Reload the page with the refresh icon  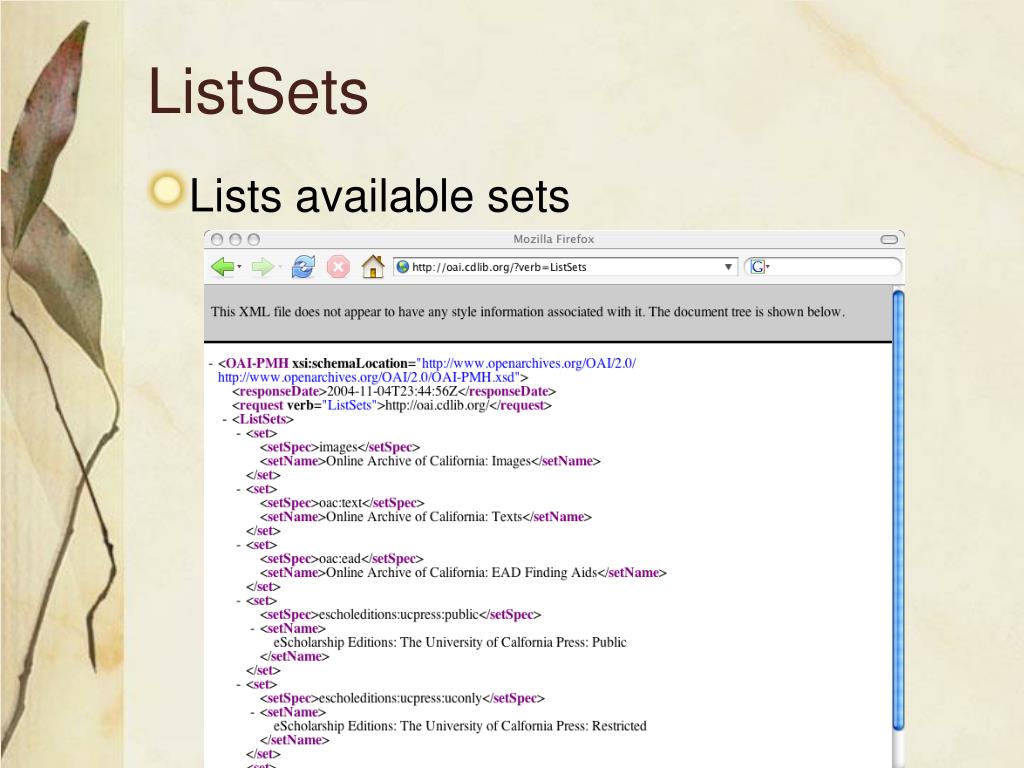click(303, 266)
